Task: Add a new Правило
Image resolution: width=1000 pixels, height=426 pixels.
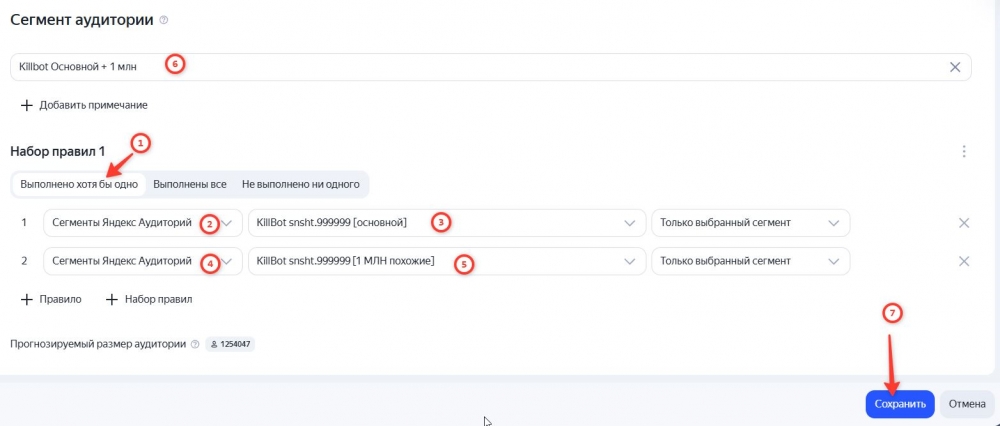Action: [x=51, y=300]
